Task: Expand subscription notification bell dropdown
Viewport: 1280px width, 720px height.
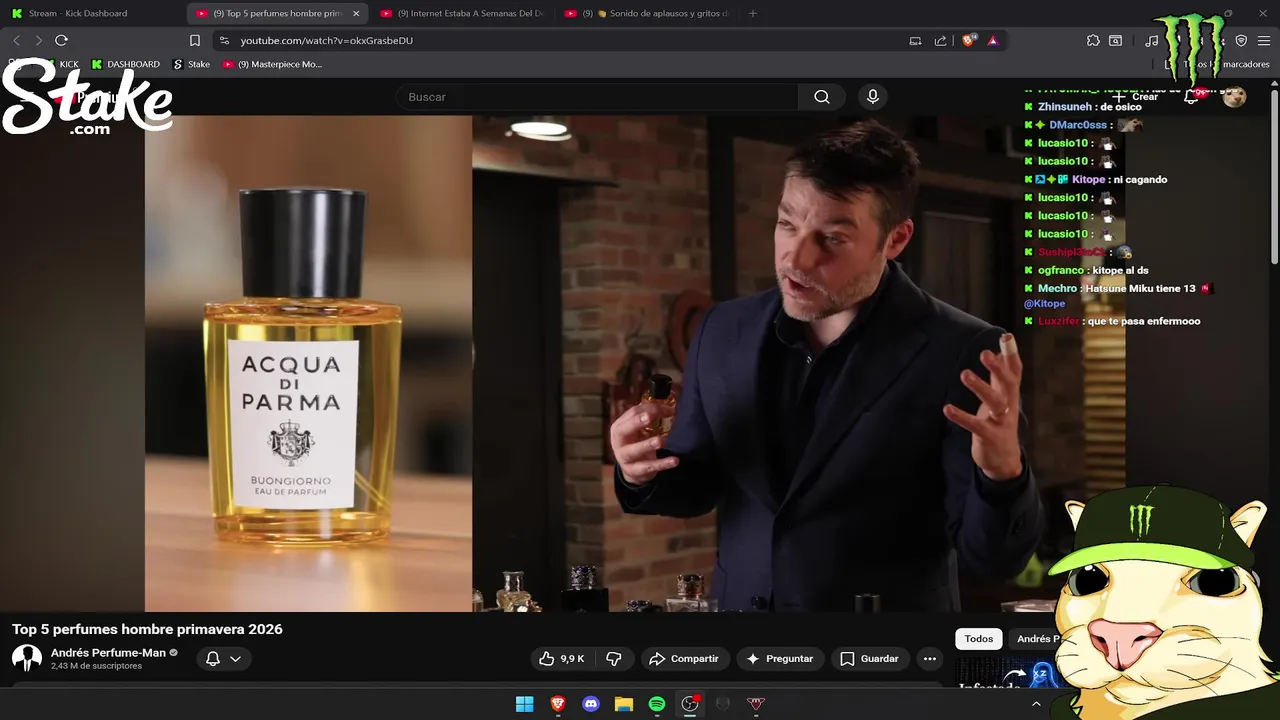Action: (224, 658)
